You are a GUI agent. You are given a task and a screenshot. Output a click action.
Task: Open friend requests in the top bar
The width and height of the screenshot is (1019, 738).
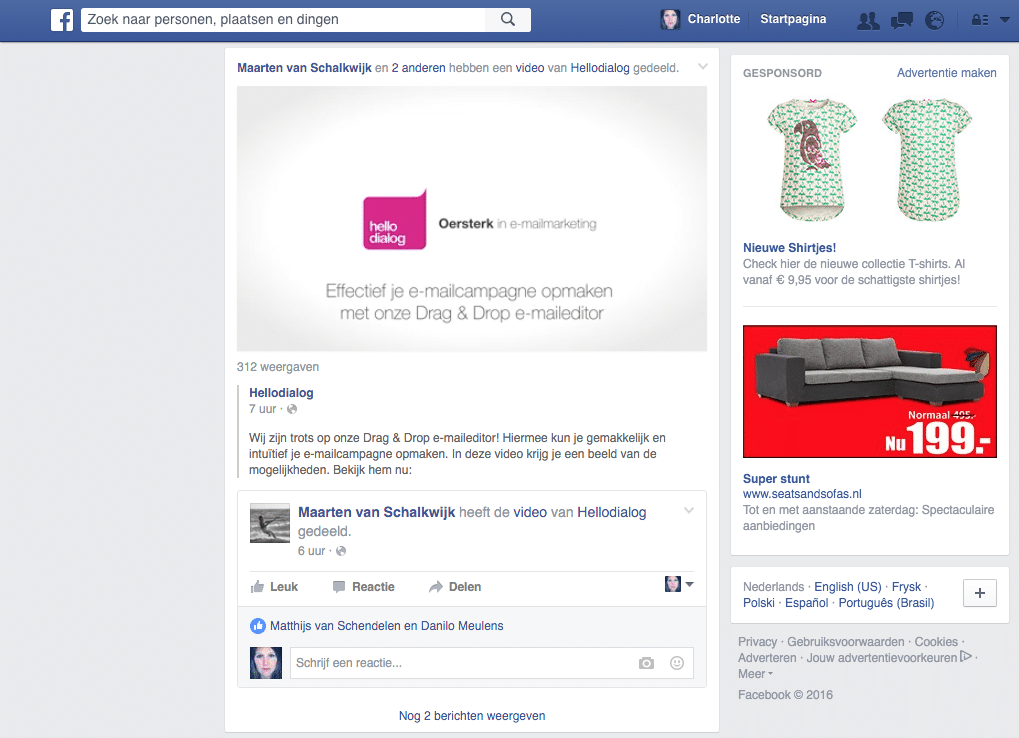tap(867, 19)
